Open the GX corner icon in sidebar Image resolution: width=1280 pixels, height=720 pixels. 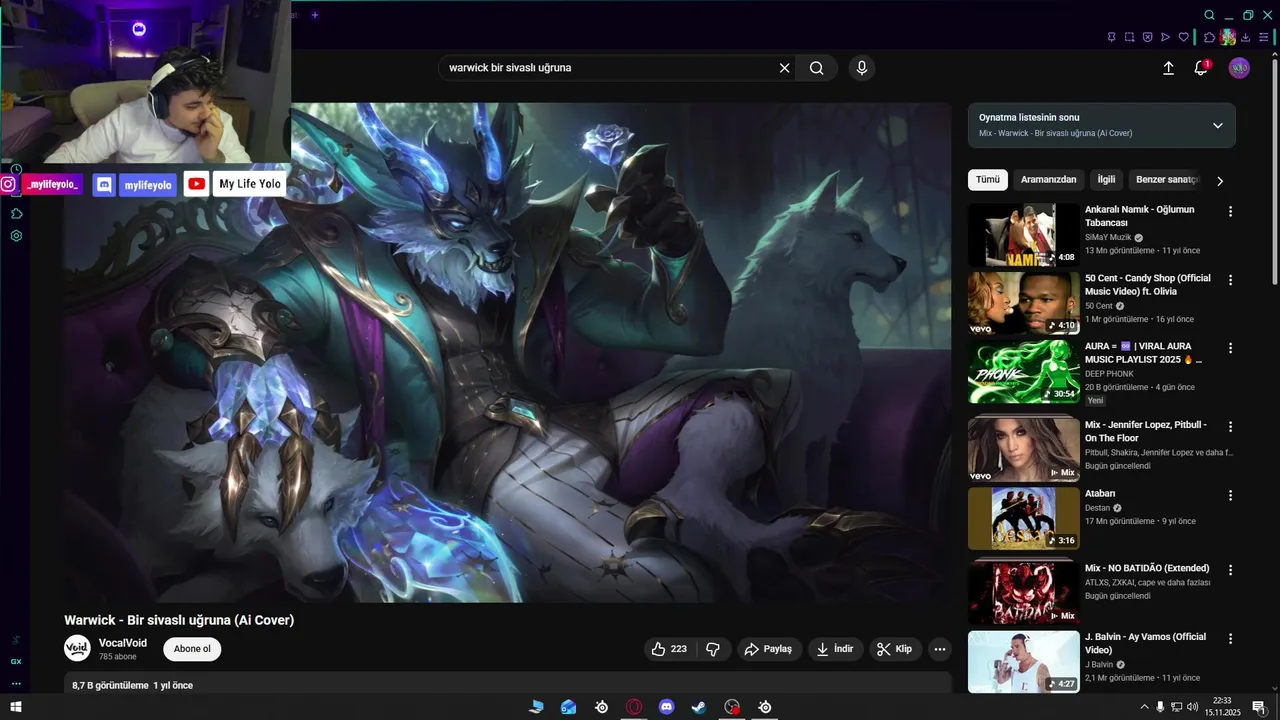coord(16,661)
